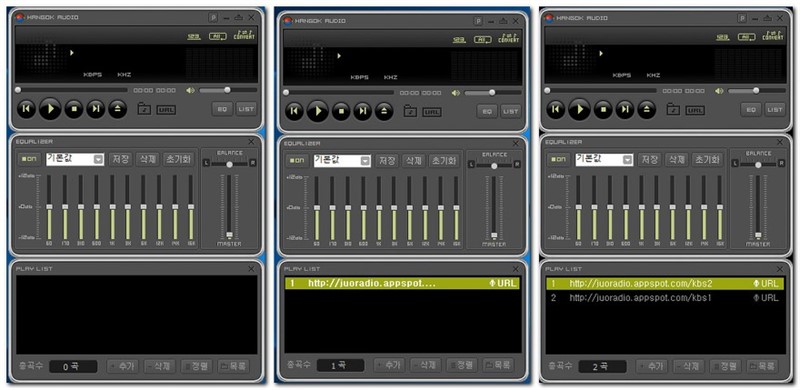The image size is (800, 390).
Task: Click the seek bar in the 1 곡 player
Action: tap(339, 92)
